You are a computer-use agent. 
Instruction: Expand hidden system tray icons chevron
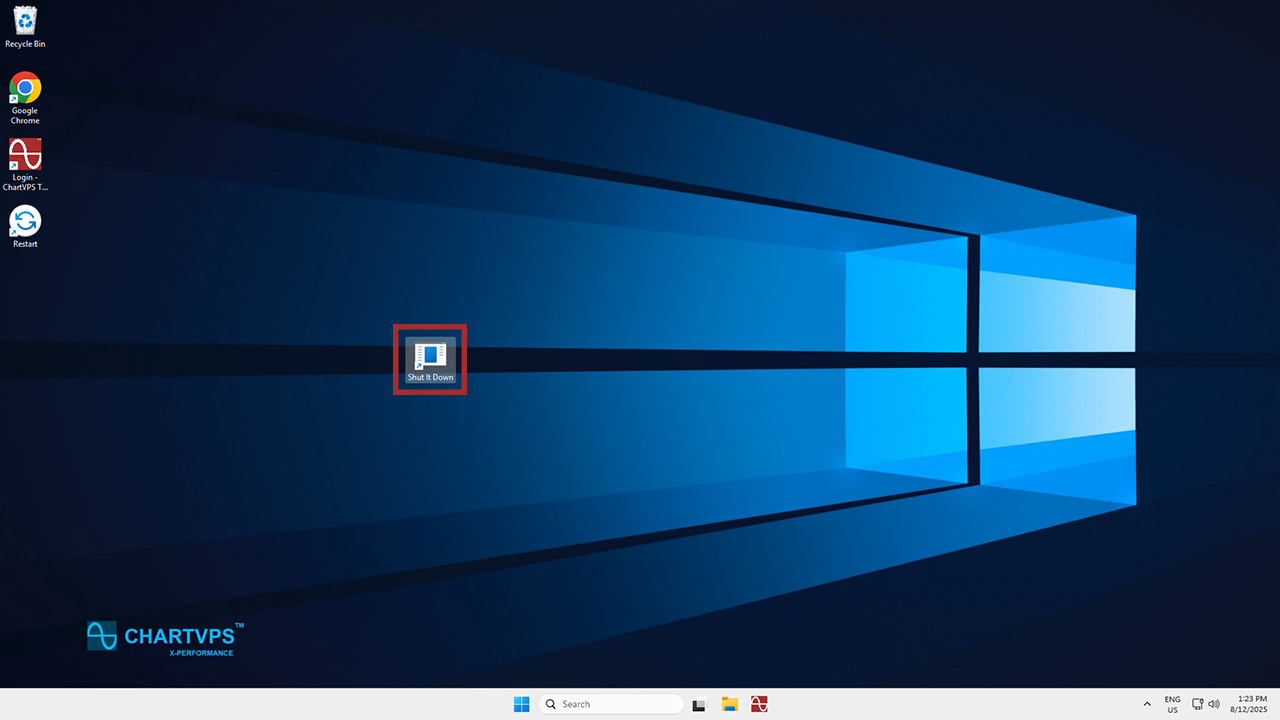click(x=1147, y=704)
